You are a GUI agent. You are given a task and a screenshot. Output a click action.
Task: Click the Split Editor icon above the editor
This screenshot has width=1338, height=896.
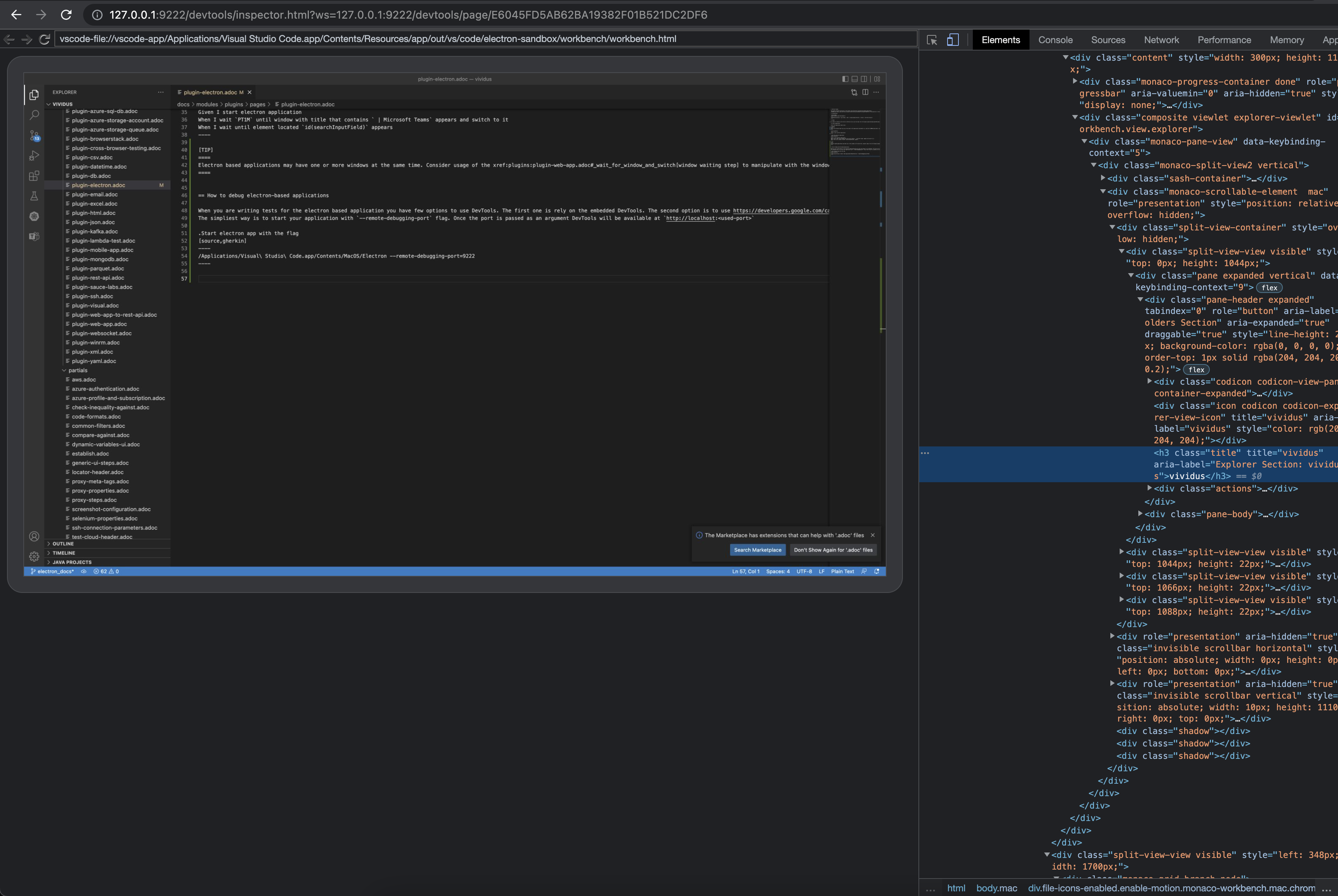[x=865, y=92]
